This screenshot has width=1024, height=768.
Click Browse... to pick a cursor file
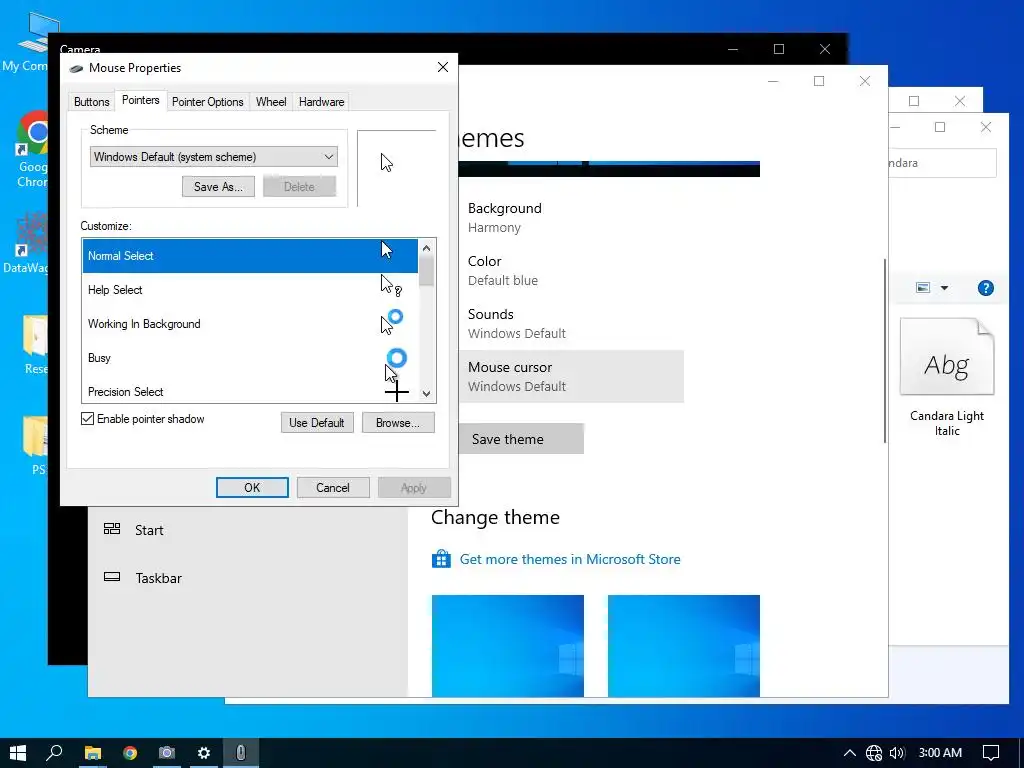pyautogui.click(x=398, y=423)
